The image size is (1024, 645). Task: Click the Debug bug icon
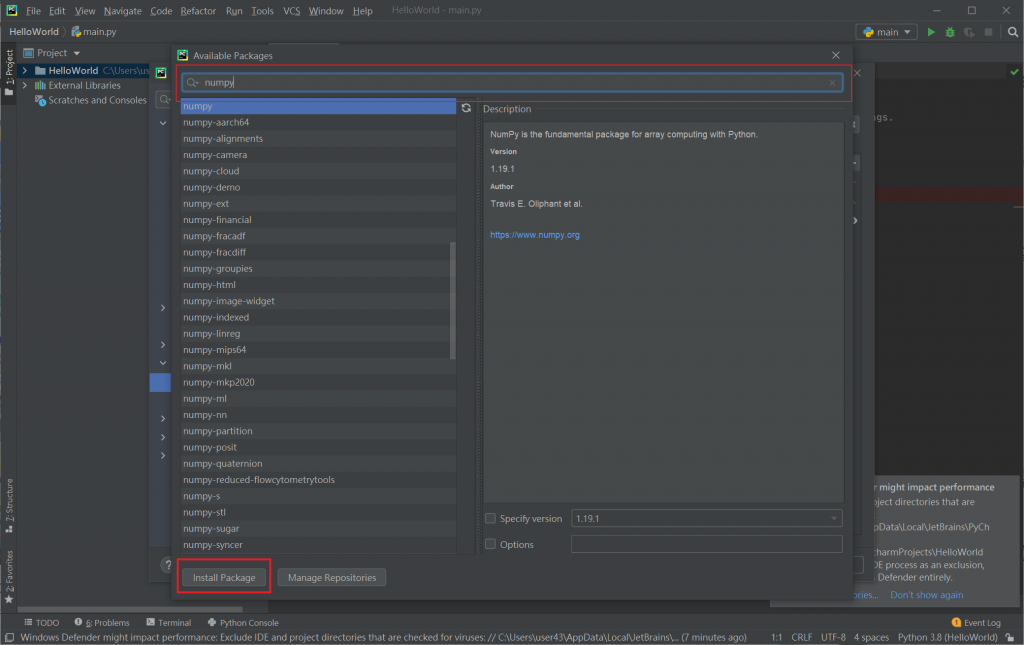950,32
